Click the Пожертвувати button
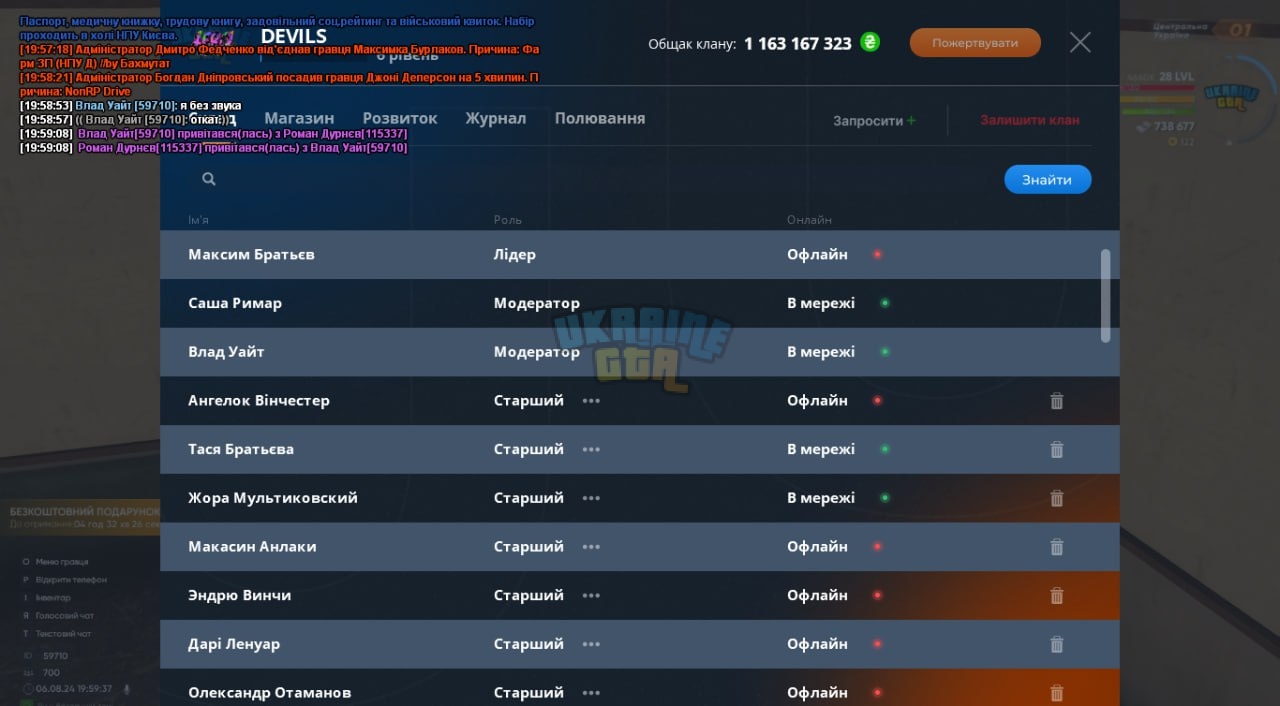1280x706 pixels. (975, 43)
